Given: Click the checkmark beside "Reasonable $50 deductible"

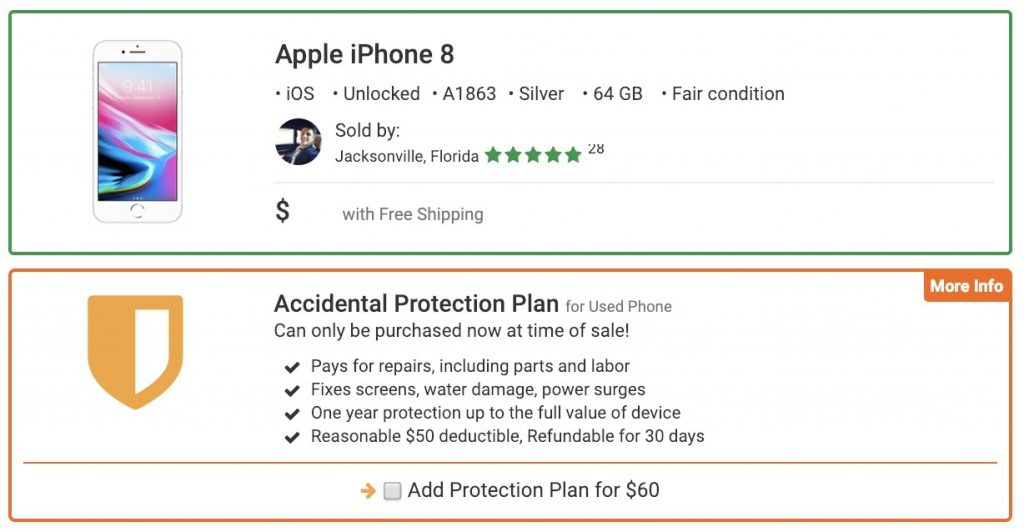Looking at the screenshot, I should [x=292, y=437].
